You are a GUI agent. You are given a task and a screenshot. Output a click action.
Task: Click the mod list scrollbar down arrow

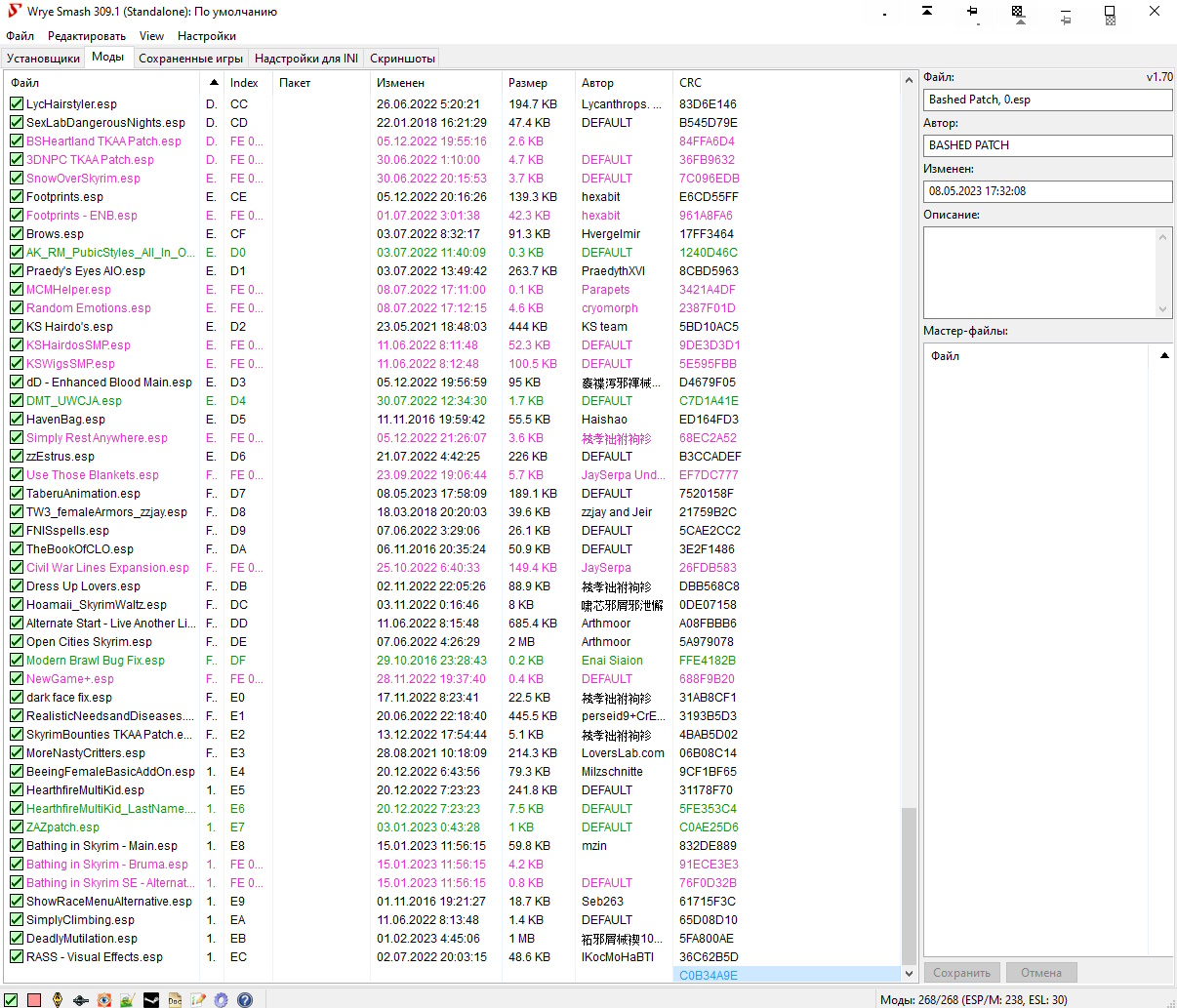(x=910, y=973)
